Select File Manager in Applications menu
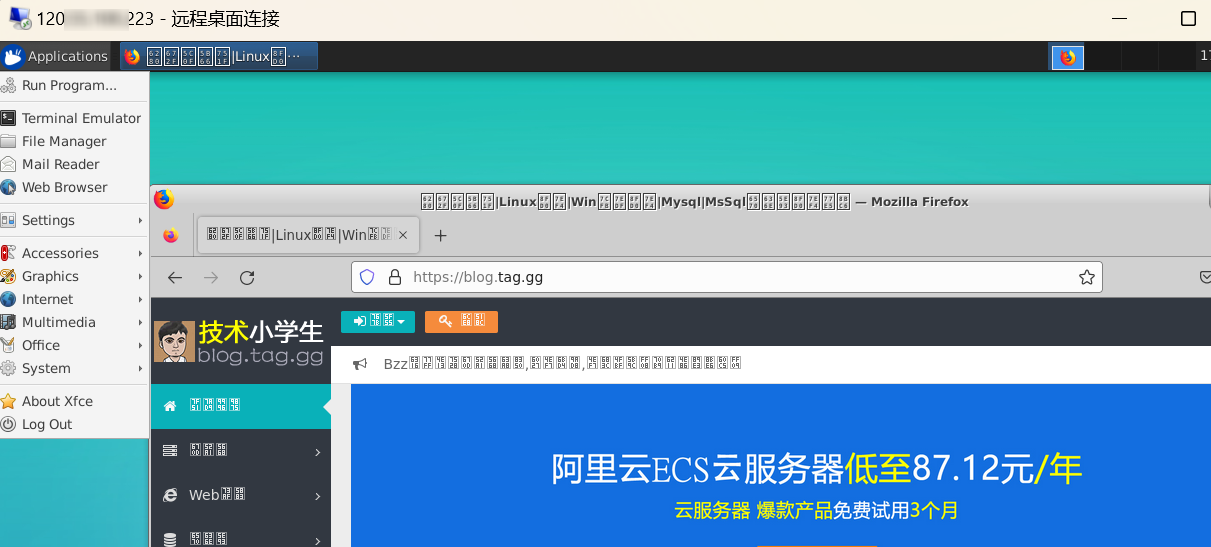This screenshot has width=1211, height=547. (64, 141)
